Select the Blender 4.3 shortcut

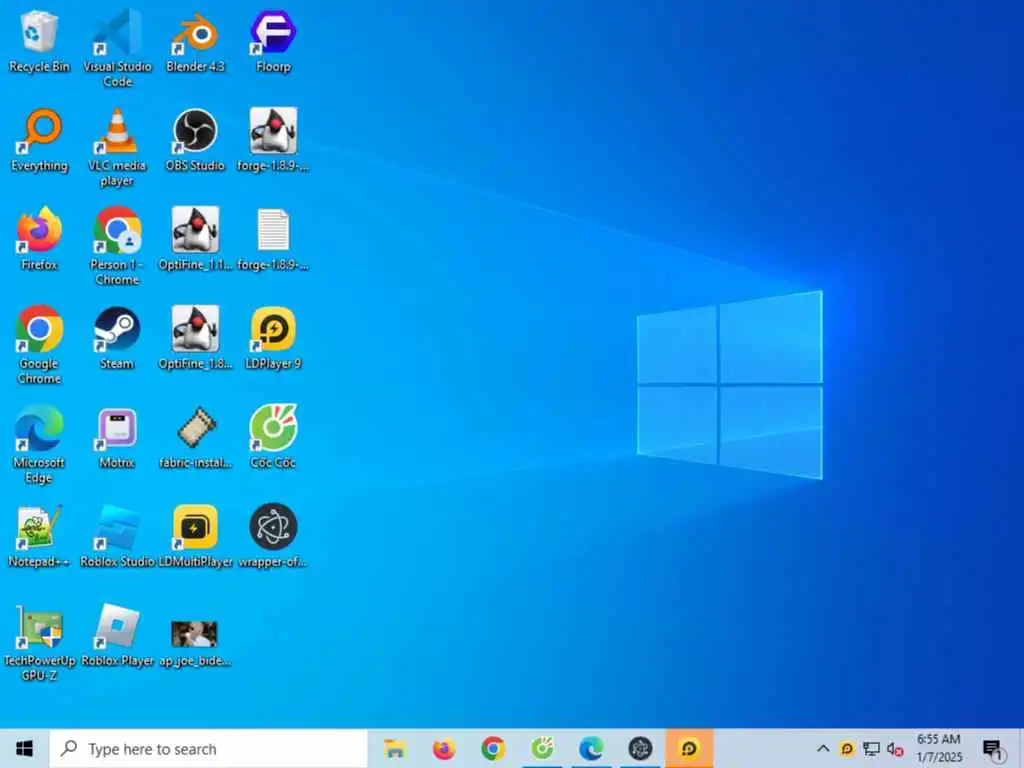click(x=195, y=40)
